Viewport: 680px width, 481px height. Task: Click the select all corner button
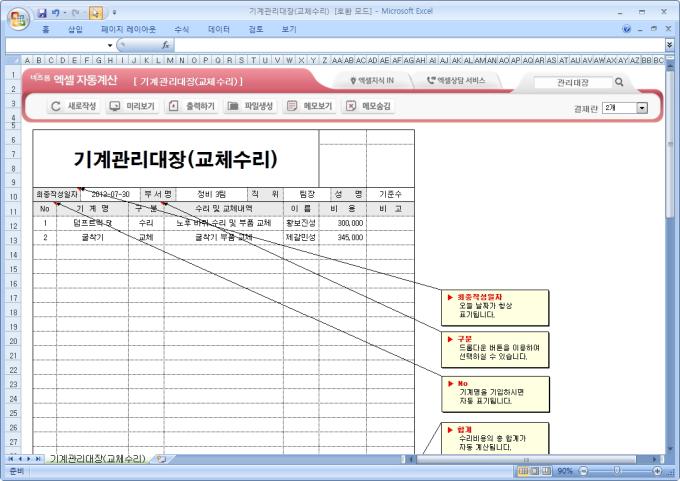(x=13, y=60)
